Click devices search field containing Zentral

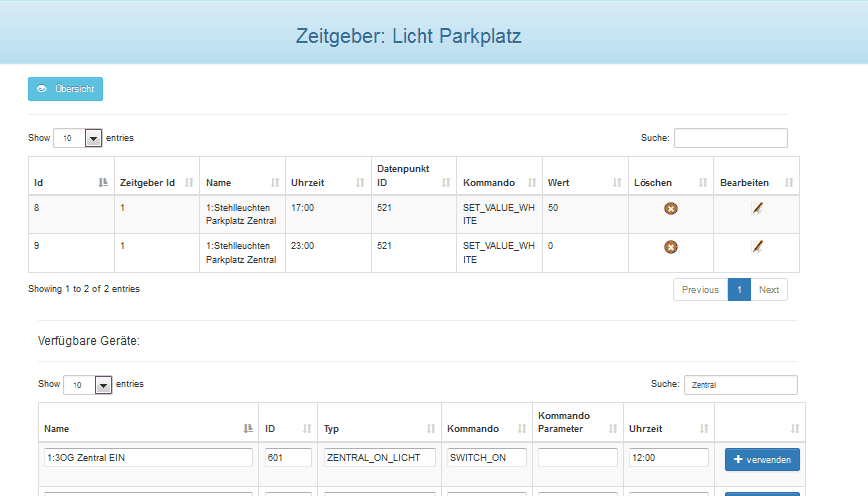pos(740,384)
